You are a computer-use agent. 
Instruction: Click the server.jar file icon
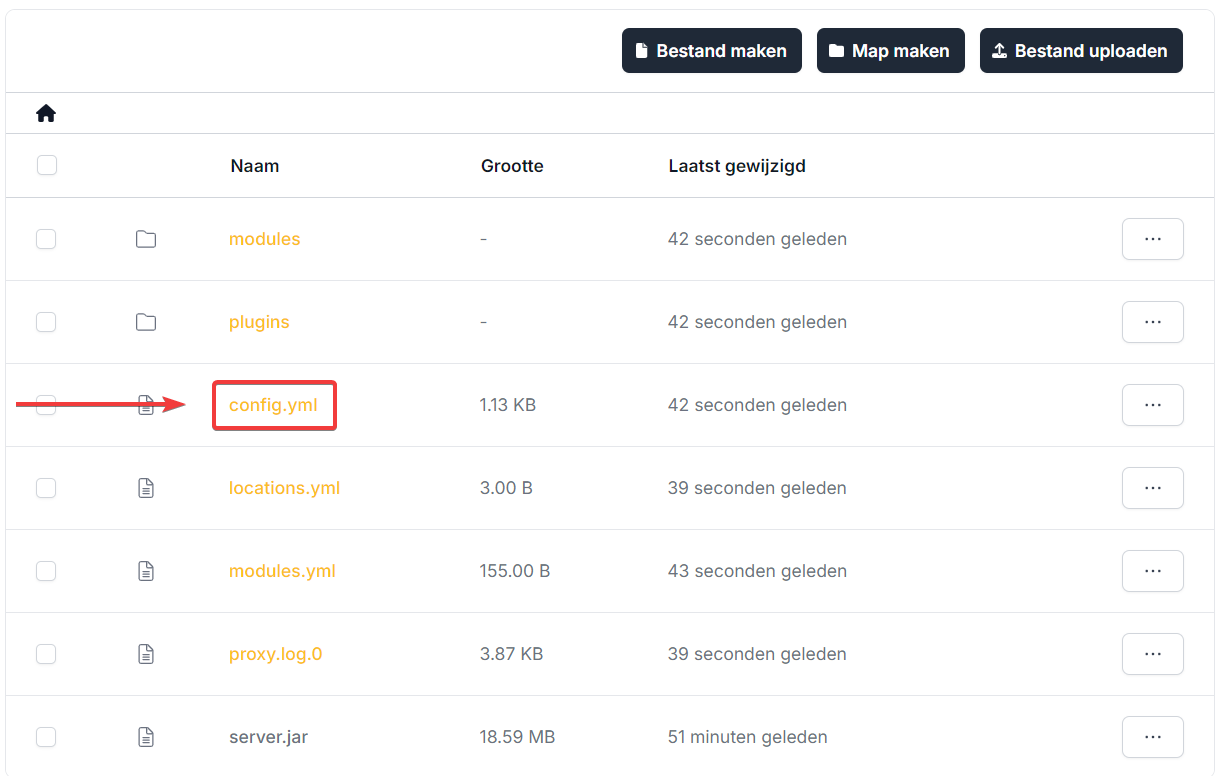point(146,737)
